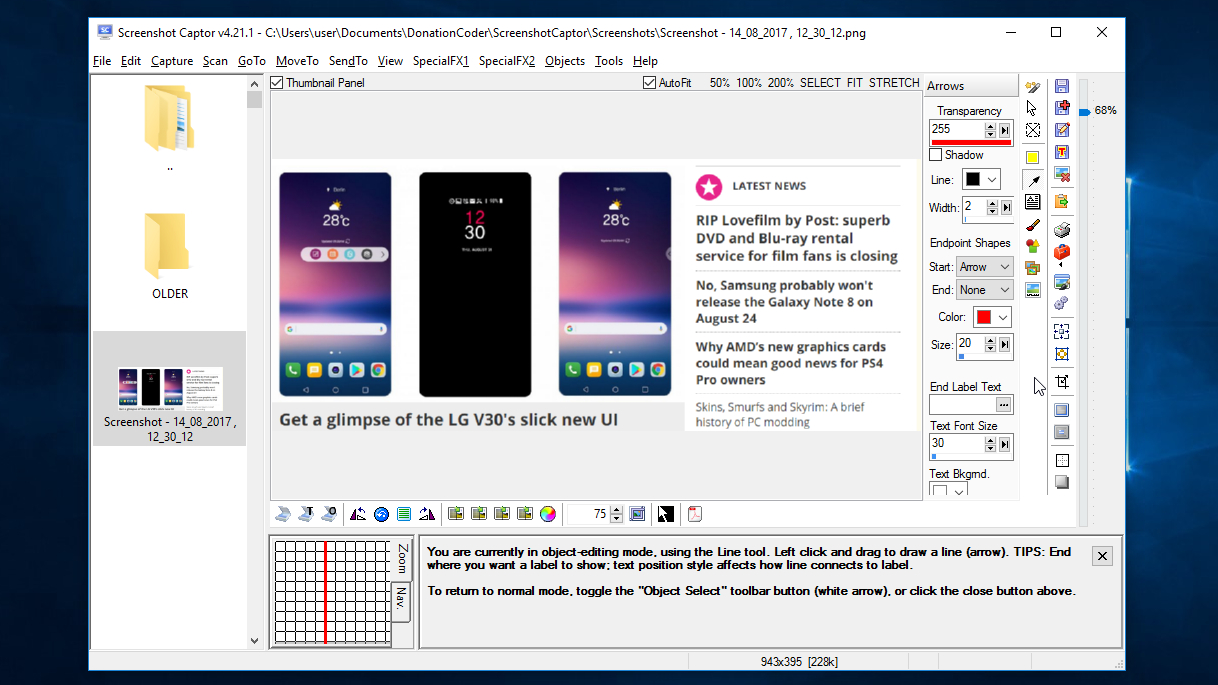Close the object-editing mode hint panel
The image size is (1218, 685).
[1102, 556]
